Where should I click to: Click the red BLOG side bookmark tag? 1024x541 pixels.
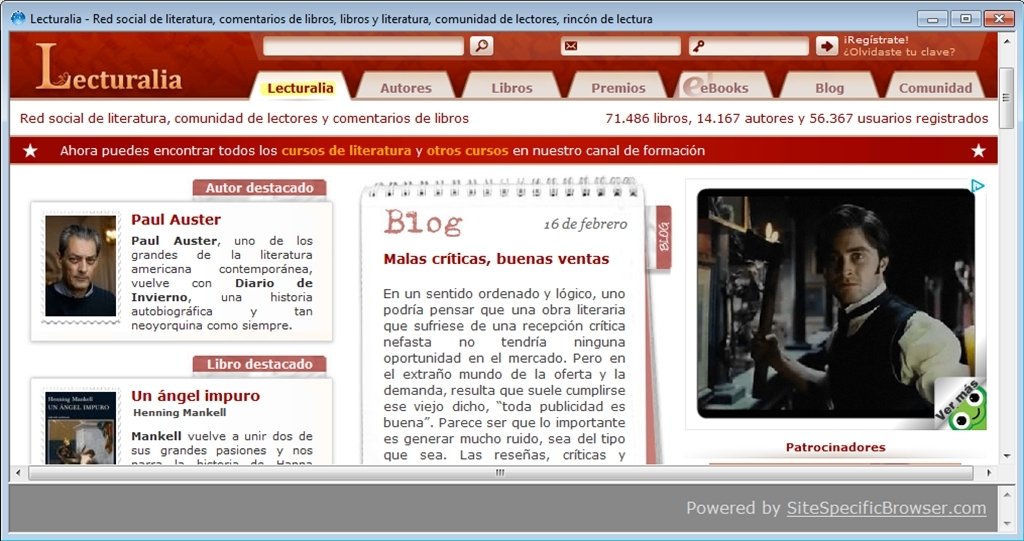(663, 237)
